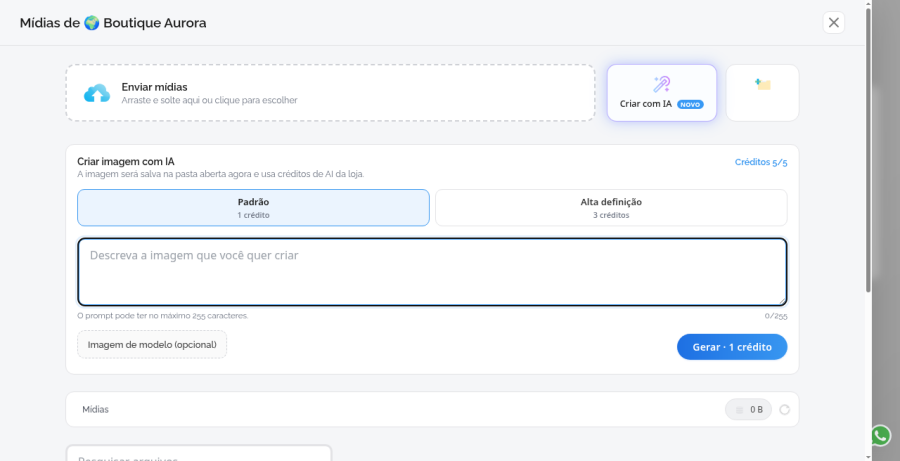
Task: Click the magic wand AI icon
Action: point(662,84)
